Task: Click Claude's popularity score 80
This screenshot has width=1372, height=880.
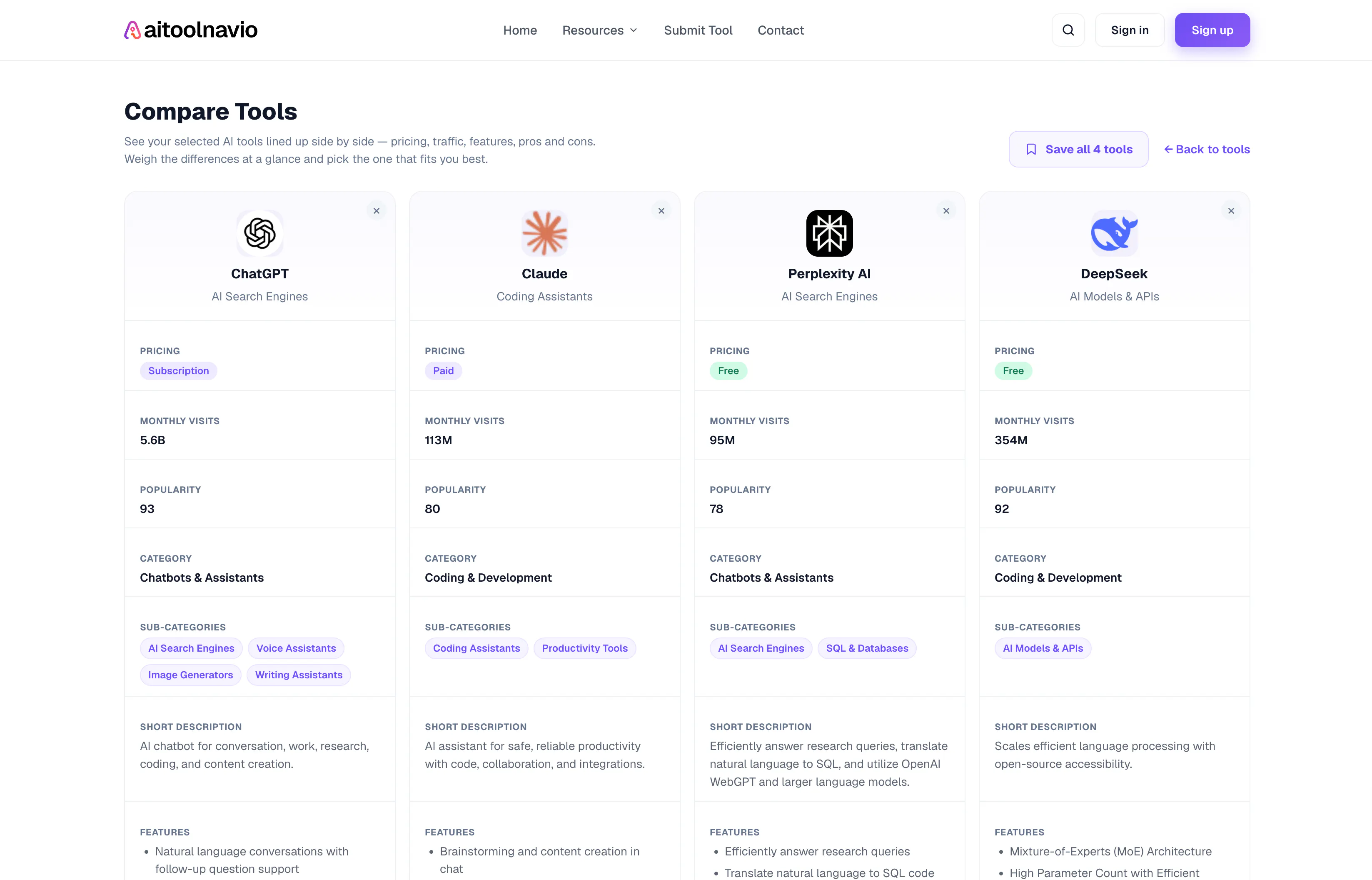Action: click(x=432, y=509)
